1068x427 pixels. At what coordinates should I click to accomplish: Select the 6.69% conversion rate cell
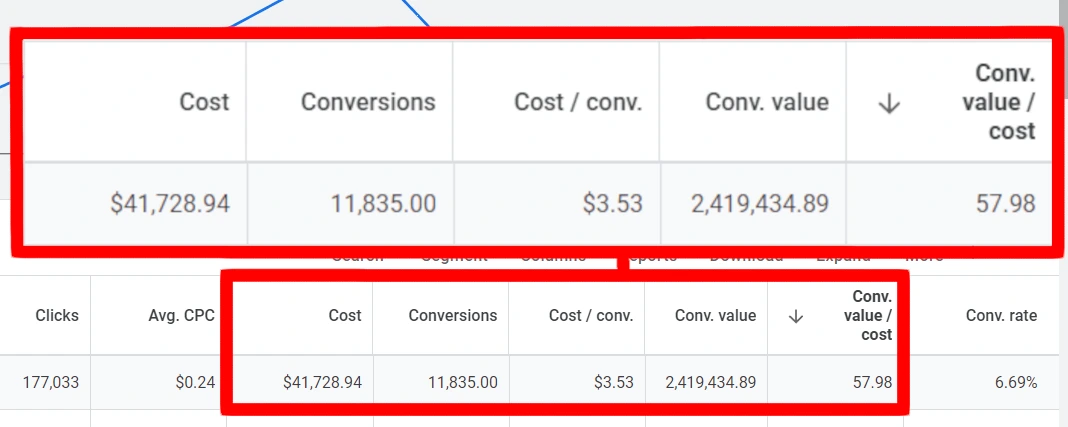pos(1014,382)
